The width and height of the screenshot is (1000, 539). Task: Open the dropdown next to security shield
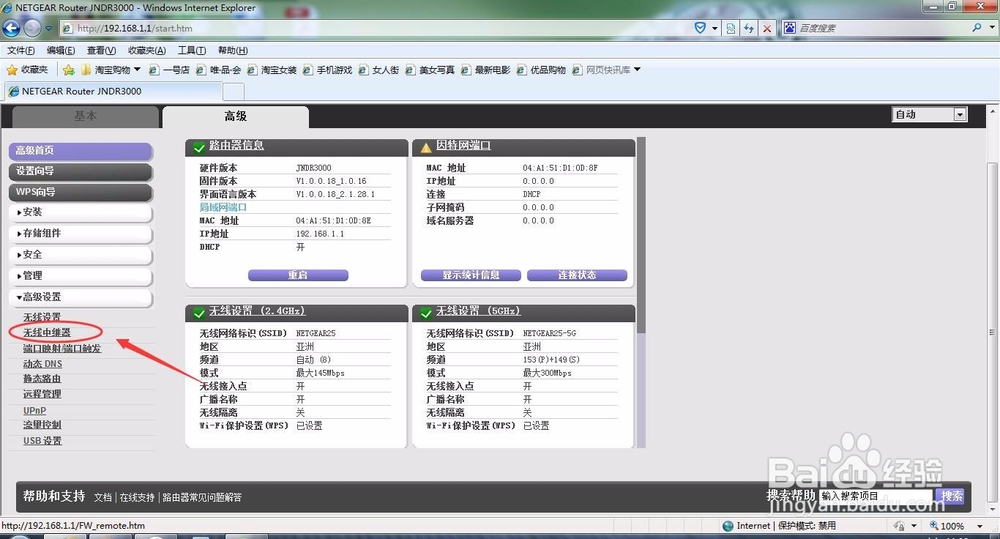tap(714, 28)
